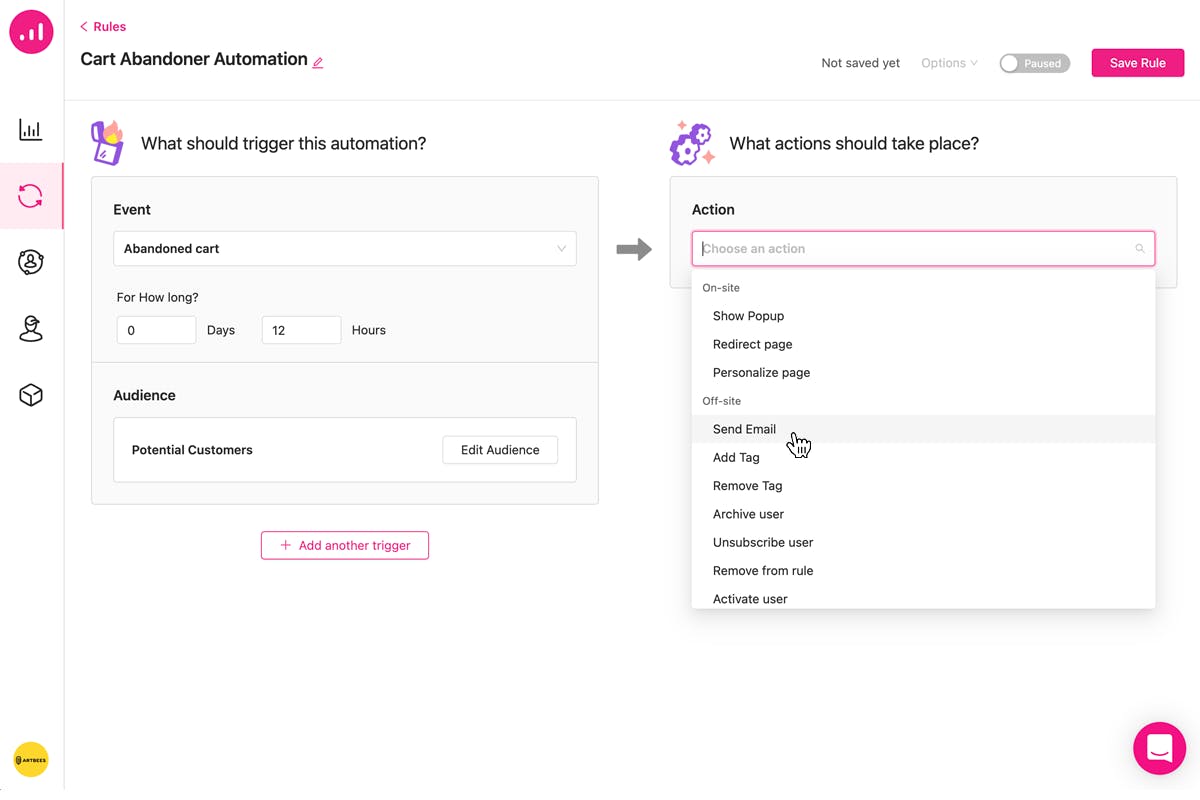Screen dimensions: 1200x800
Task: Click Edit Audience button
Action: pyautogui.click(x=500, y=450)
